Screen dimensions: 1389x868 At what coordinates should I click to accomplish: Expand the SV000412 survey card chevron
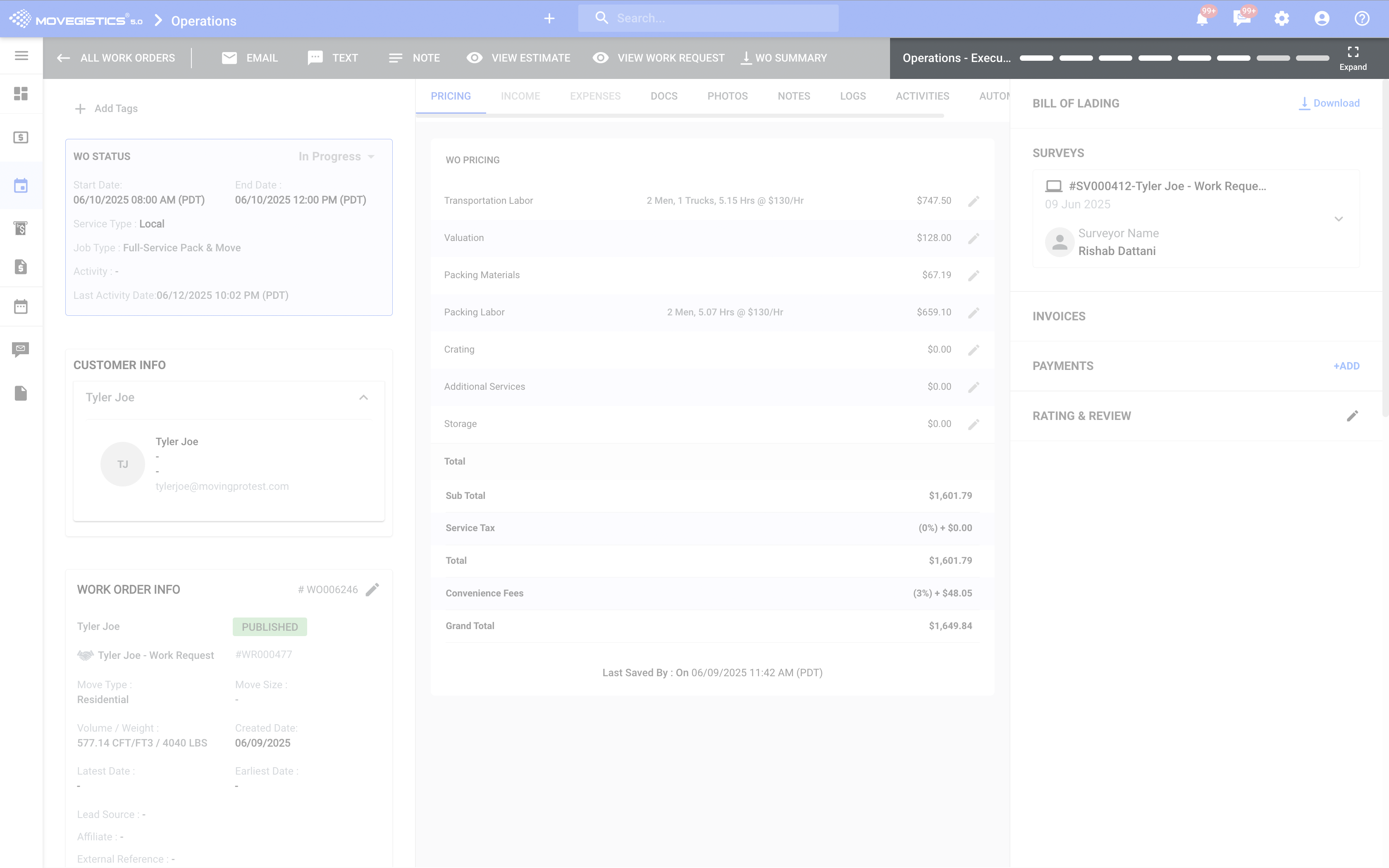[x=1339, y=219]
